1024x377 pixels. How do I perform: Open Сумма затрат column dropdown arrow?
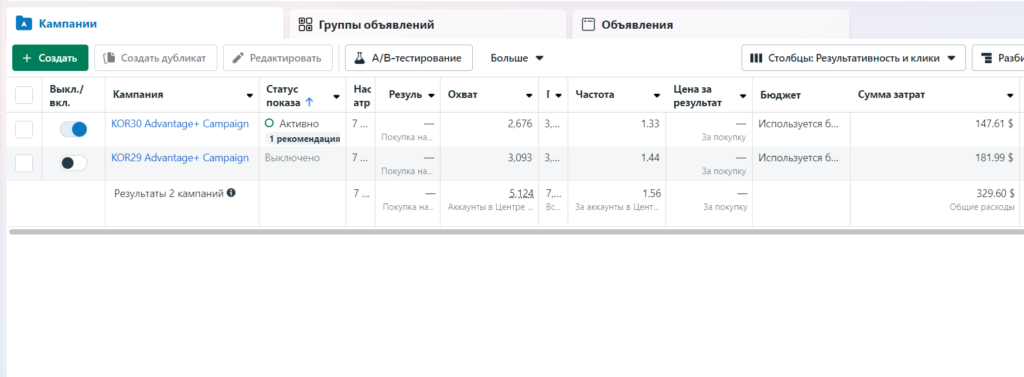1010,96
